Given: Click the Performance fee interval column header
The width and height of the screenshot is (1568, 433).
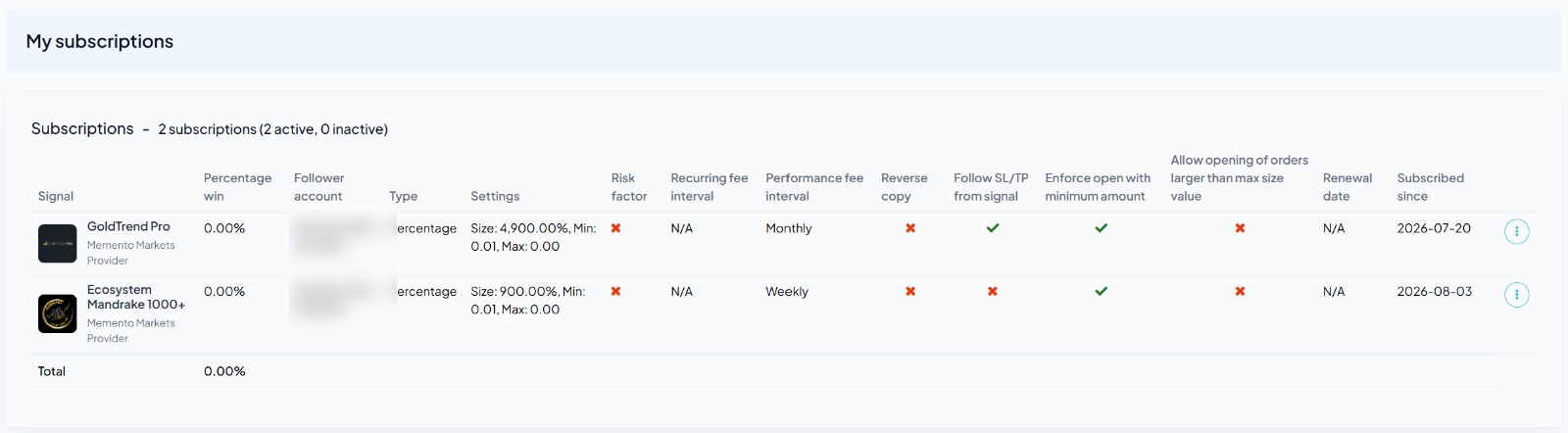Looking at the screenshot, I should click(x=814, y=187).
